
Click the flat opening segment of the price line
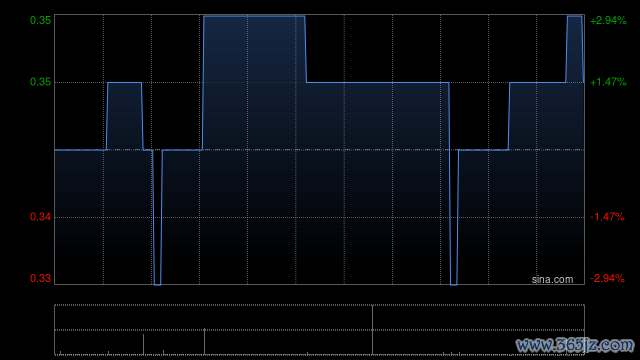80,150
